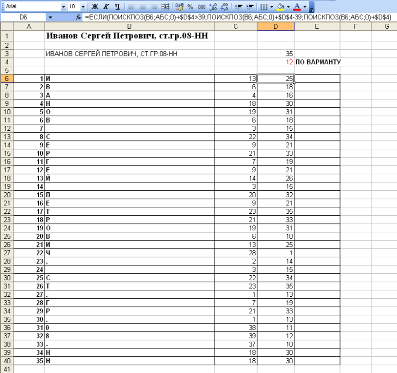Select the bold title cell Иванов Сергей Петрович

click(129, 36)
